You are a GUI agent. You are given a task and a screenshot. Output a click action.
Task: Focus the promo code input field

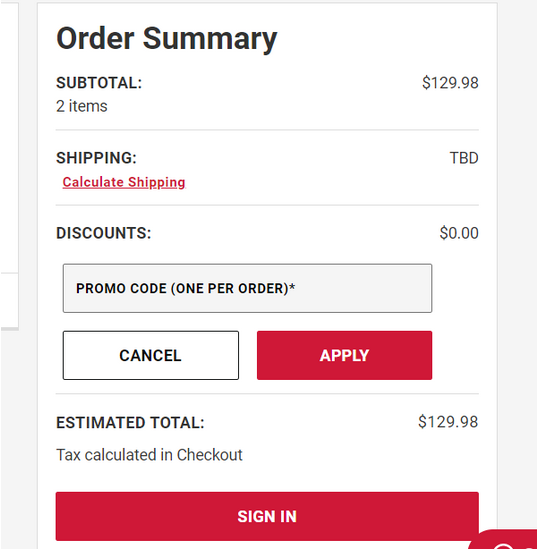coord(247,288)
